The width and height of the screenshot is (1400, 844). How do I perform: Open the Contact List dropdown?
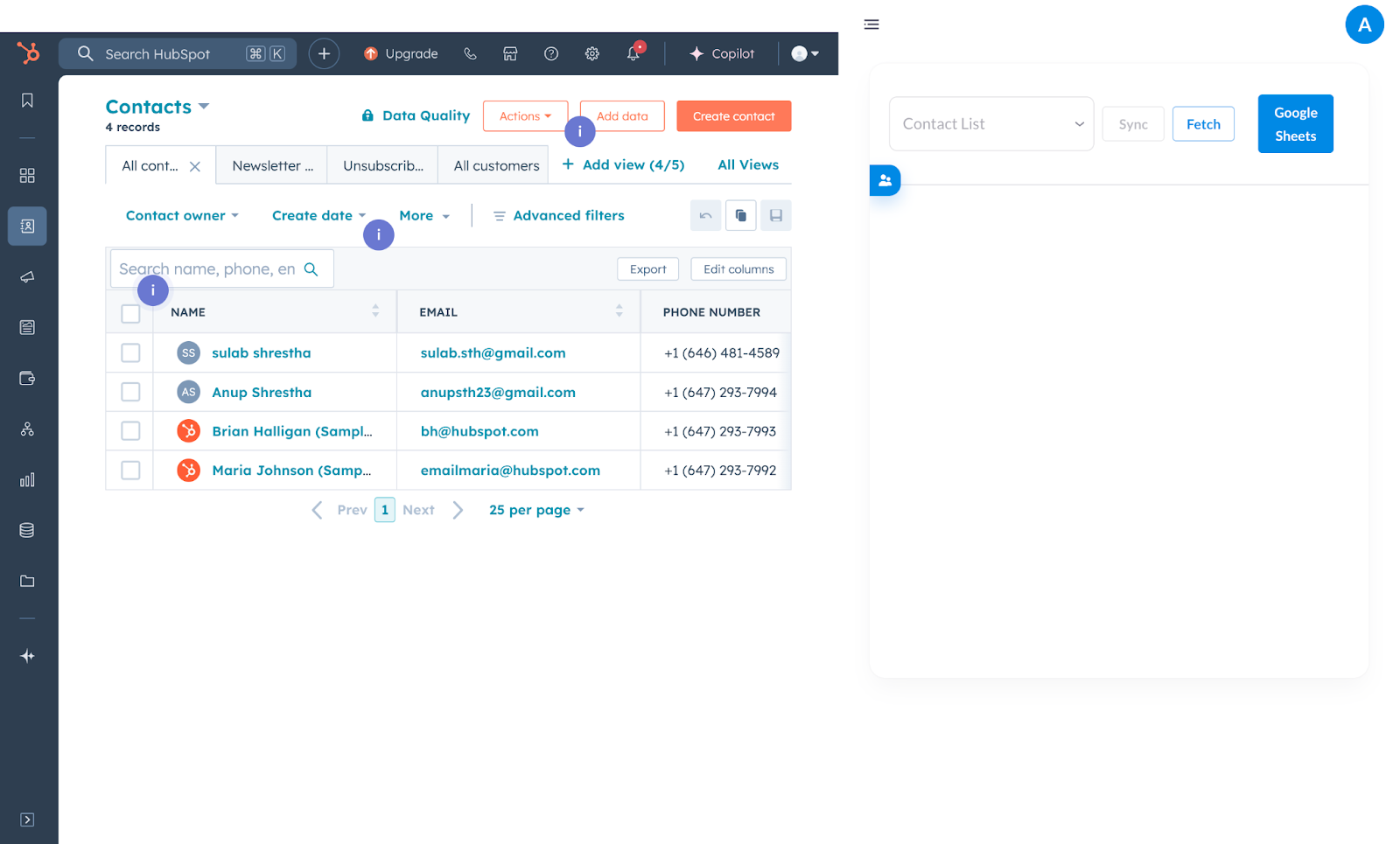[991, 124]
